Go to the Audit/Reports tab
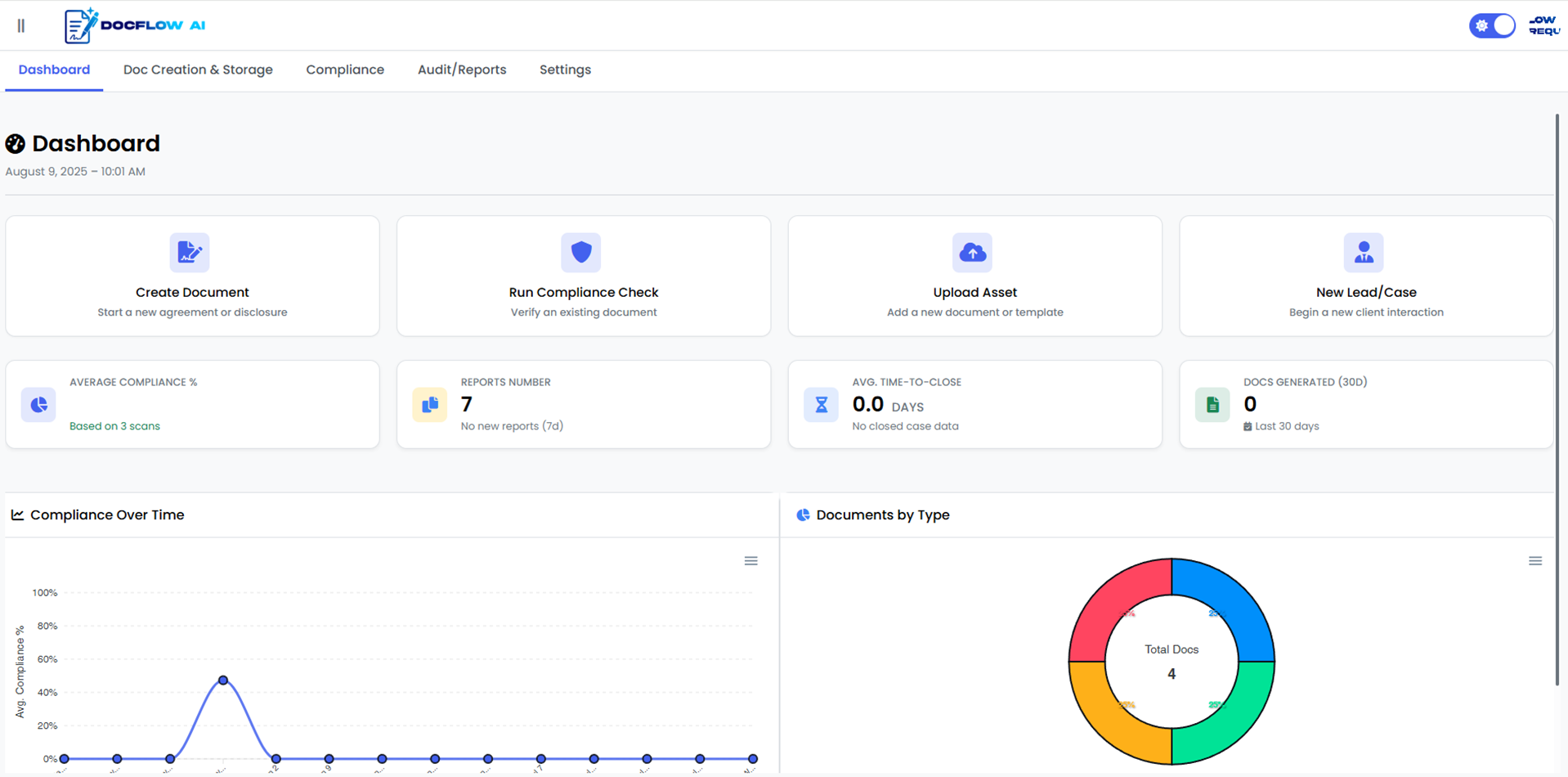Viewport: 1568px width, 777px height. click(462, 70)
